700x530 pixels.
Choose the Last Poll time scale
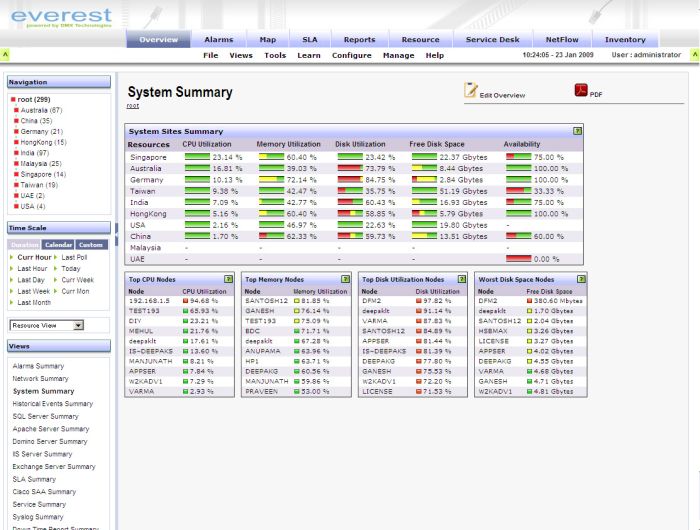click(74, 257)
